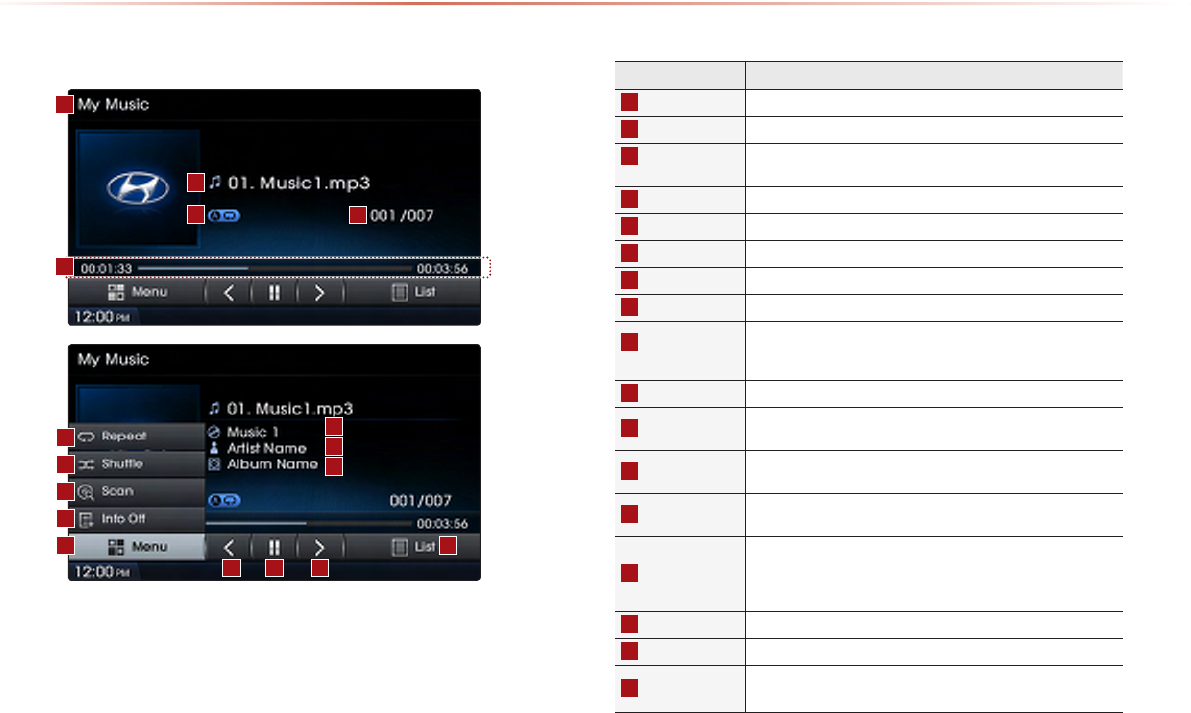Click the music note beside 01. Music1.mp3 above Music 1
1191x713 pixels.
(x=215, y=409)
